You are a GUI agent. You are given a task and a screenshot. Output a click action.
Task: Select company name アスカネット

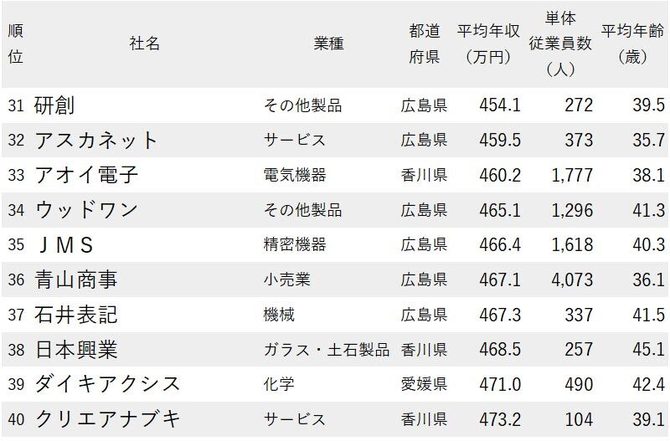pos(96,140)
